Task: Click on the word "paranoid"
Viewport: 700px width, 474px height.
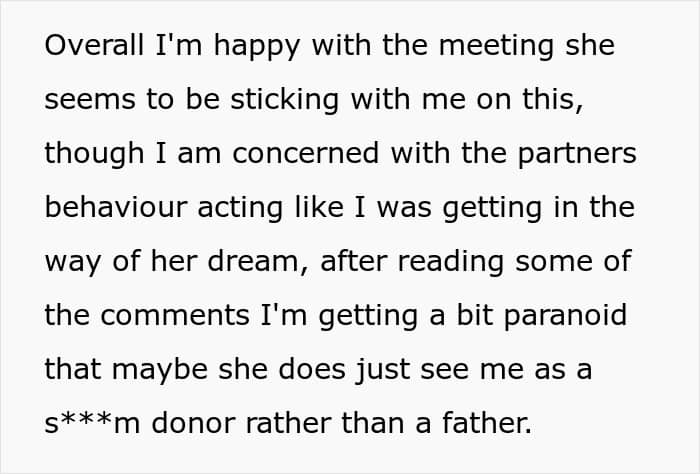Action: click(x=566, y=317)
